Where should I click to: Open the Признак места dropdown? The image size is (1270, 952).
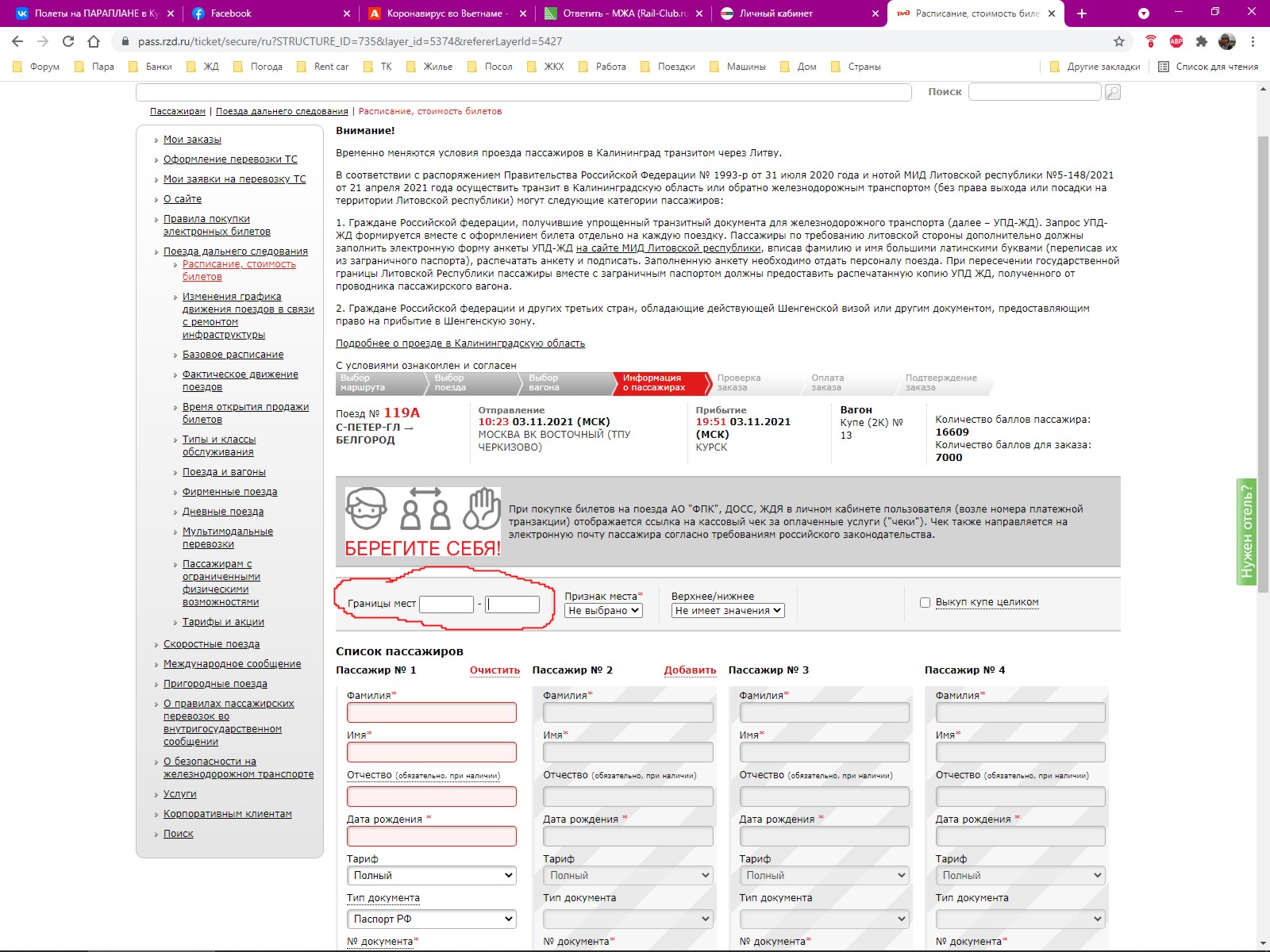coord(603,611)
